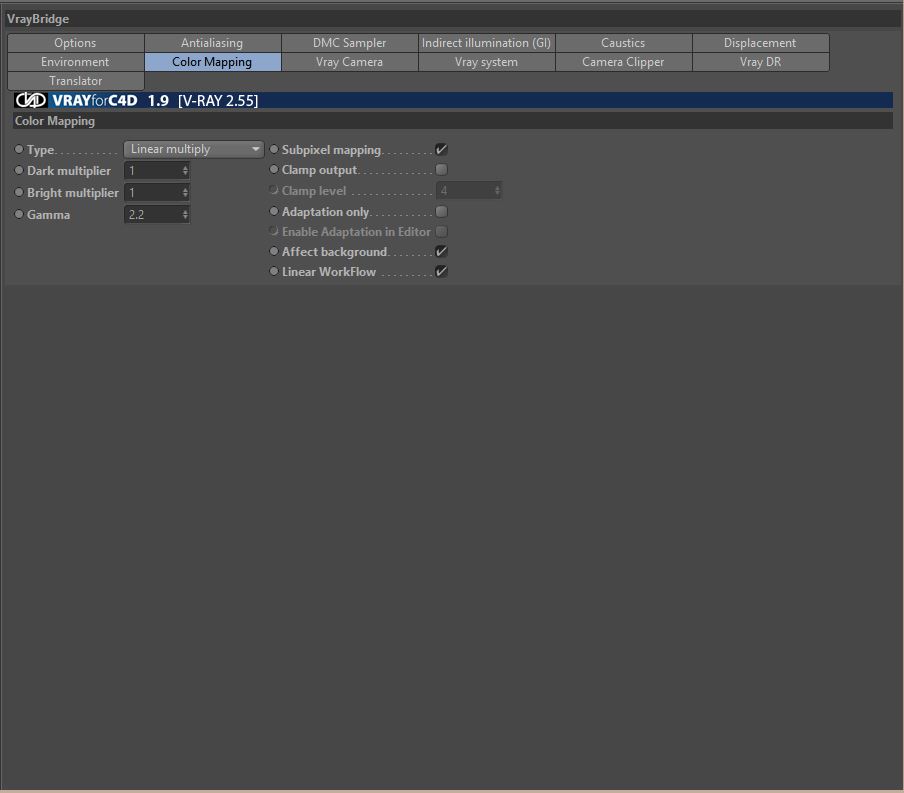Image resolution: width=904 pixels, height=793 pixels.
Task: Click the VRAYforC4D logo icon
Action: click(x=31, y=100)
